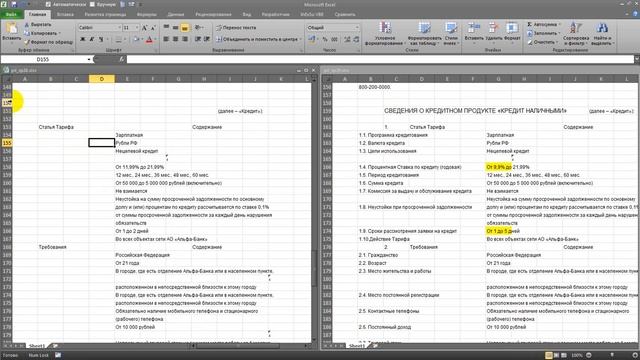Screen dimensions: 640x360
Task: Click the decrease decimal icon
Action: pyautogui.click(x=356, y=39)
